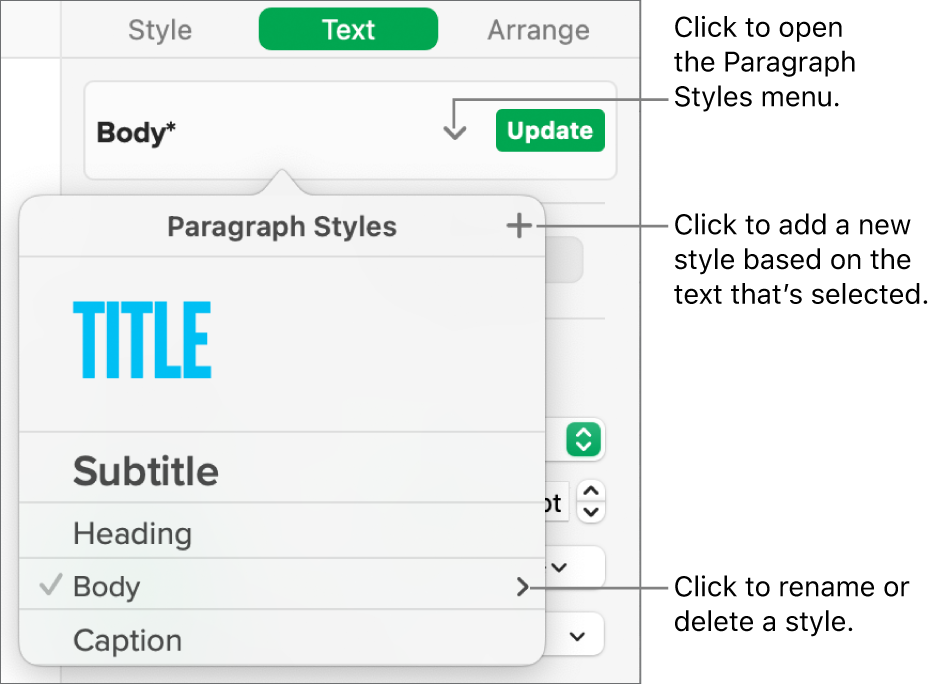Switch to the Style tab

pyautogui.click(x=159, y=29)
